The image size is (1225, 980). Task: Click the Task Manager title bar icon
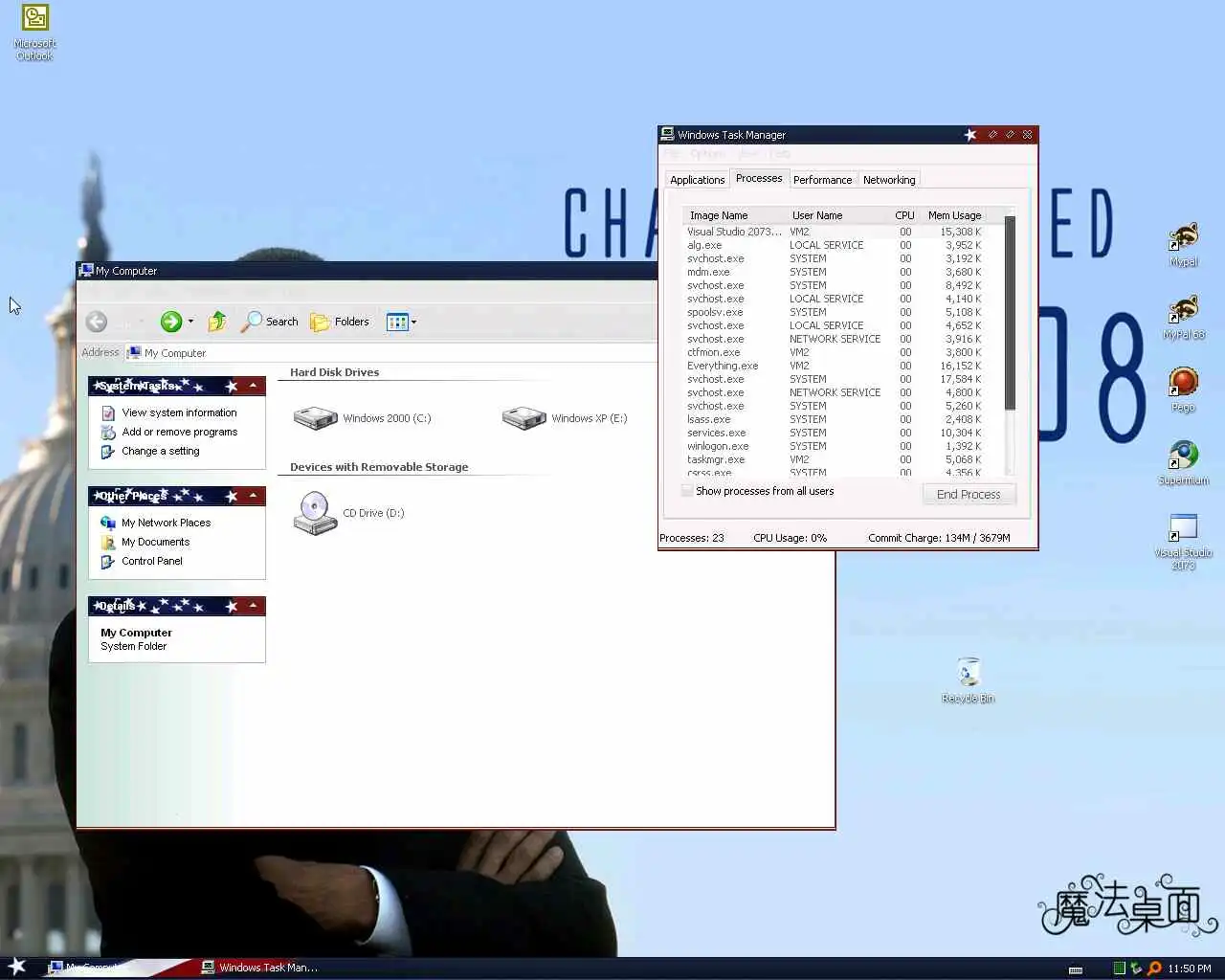tap(667, 135)
